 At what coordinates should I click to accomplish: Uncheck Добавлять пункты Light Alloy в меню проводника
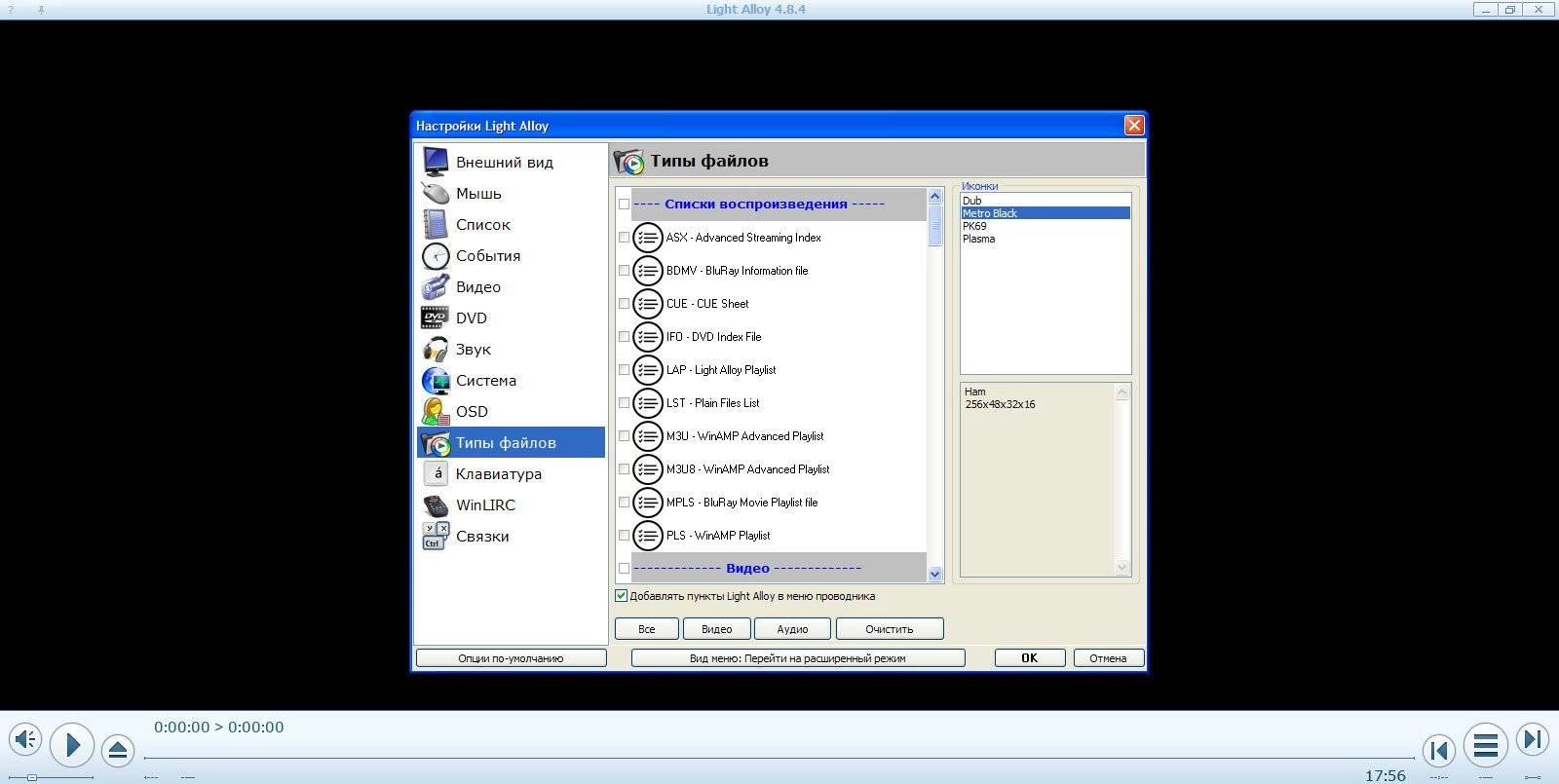621,596
